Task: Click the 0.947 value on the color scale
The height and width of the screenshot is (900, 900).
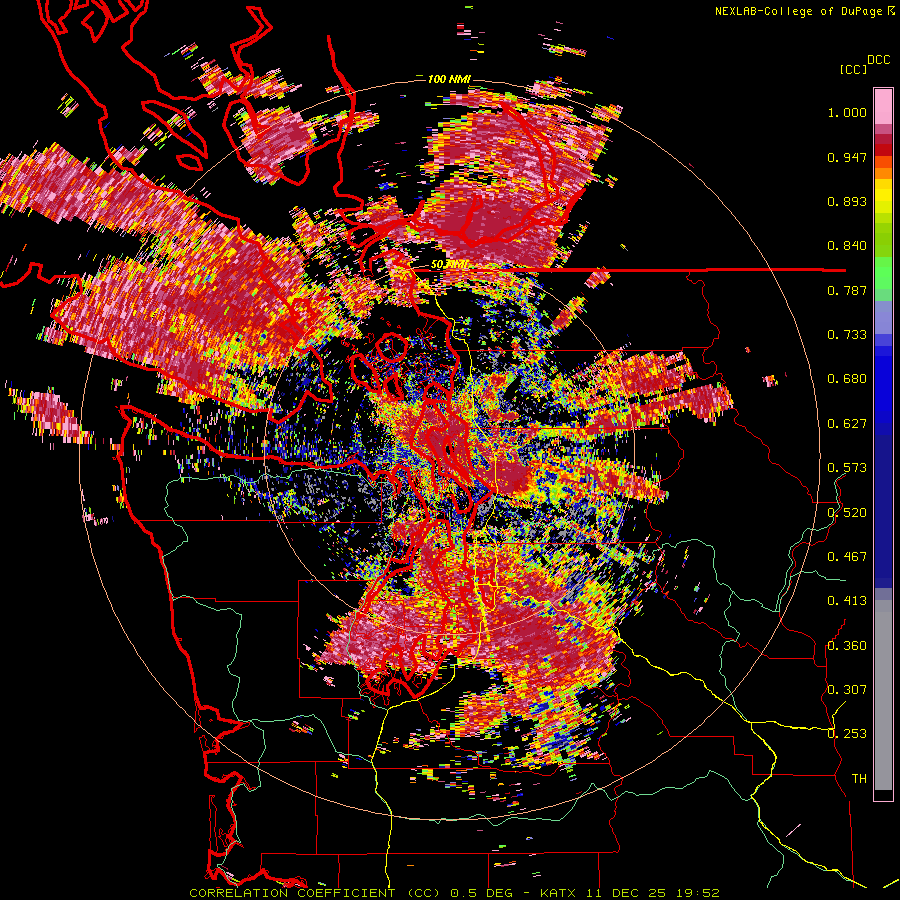Action: pyautogui.click(x=847, y=157)
